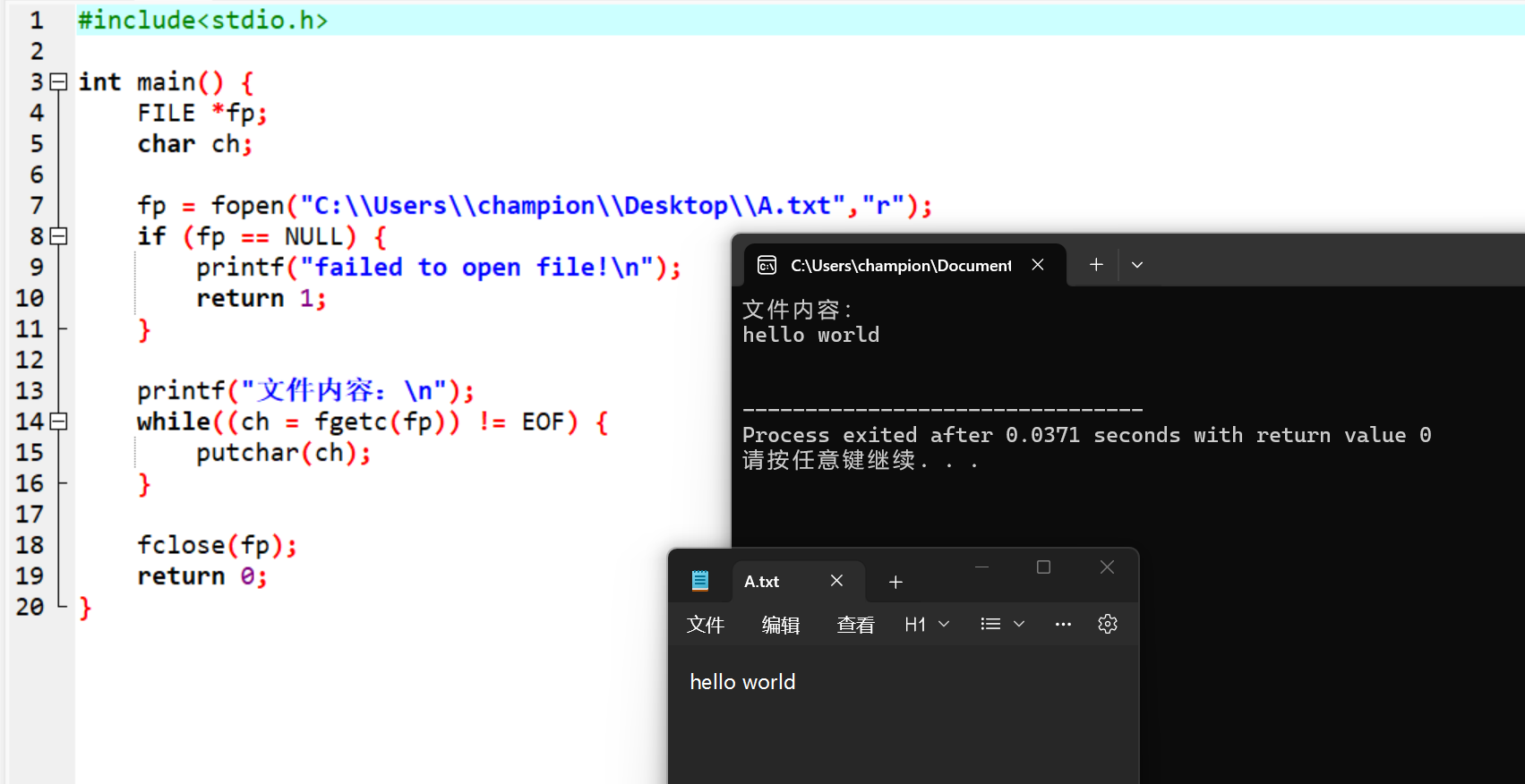
Task: Open the 文件 menu in Notepad
Action: 706,625
